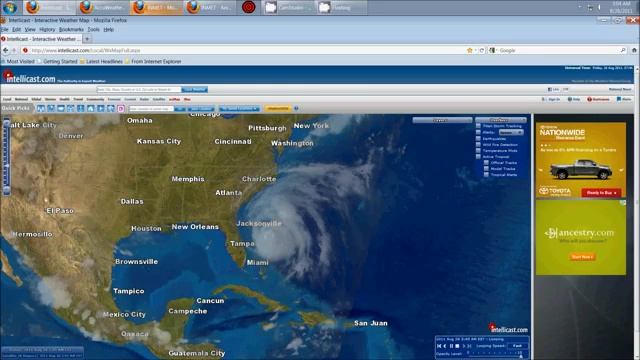The height and width of the screenshot is (360, 640).
Task: Open Most Visited bookmarks folder
Action: coord(18,62)
